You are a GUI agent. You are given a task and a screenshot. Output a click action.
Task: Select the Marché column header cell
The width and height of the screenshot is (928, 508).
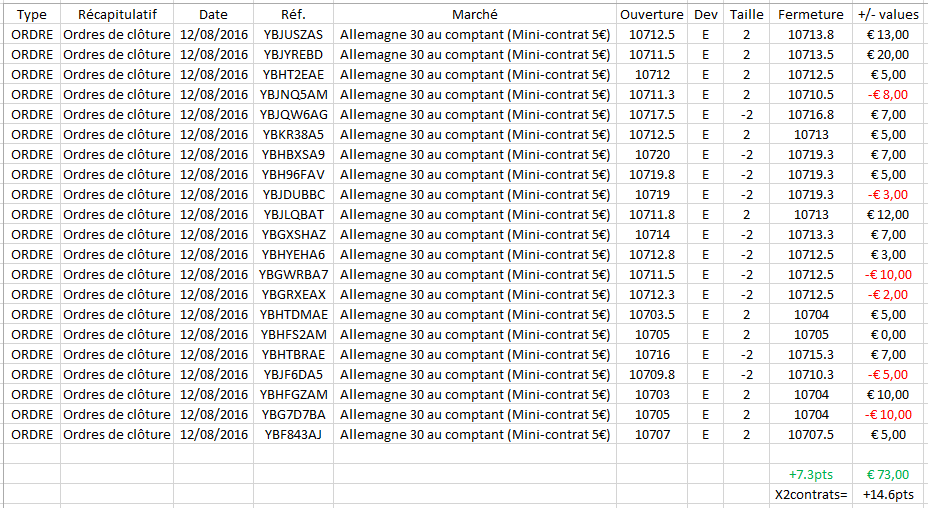pos(475,15)
